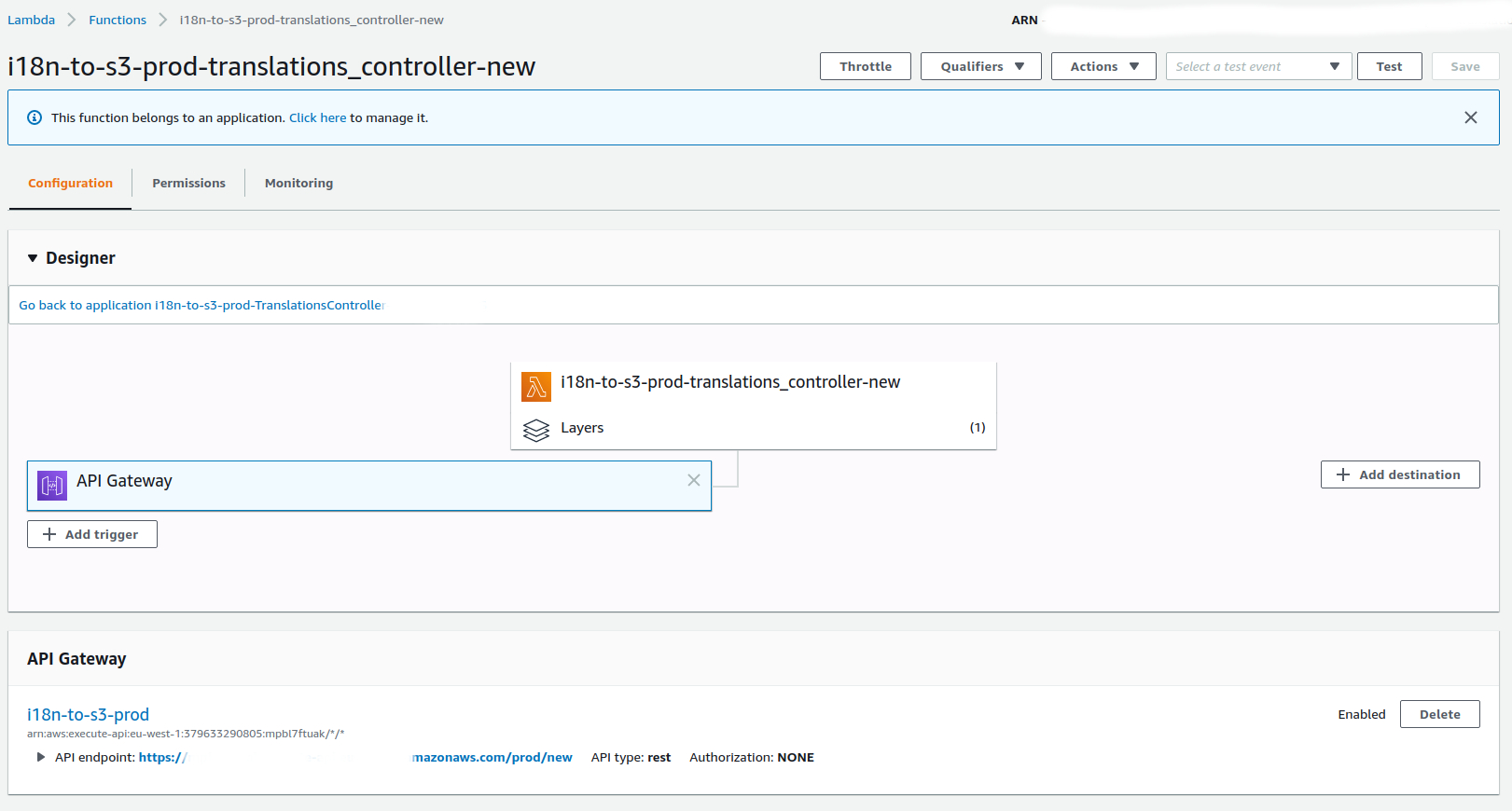The width and height of the screenshot is (1512, 811).
Task: Open the i18n-to-s3-prod API link
Action: coord(88,715)
